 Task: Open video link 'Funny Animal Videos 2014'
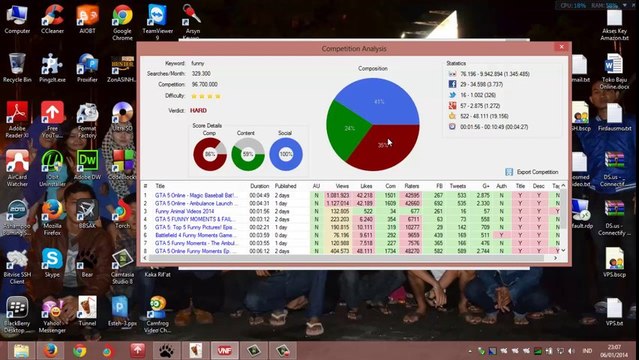pyautogui.click(x=184, y=211)
